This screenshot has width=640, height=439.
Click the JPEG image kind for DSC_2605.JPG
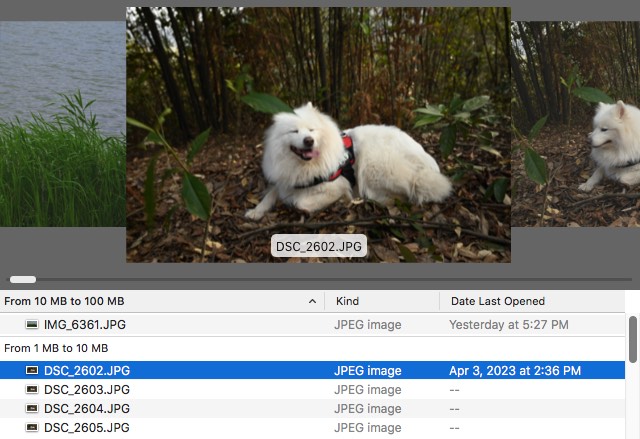(367, 427)
